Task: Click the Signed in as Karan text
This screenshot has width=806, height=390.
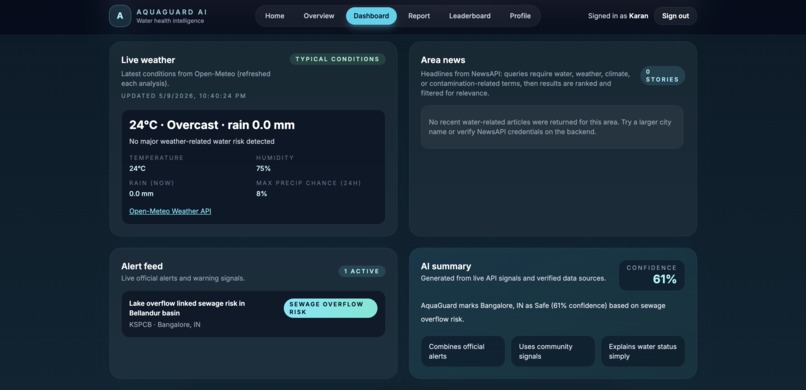Action: 618,16
